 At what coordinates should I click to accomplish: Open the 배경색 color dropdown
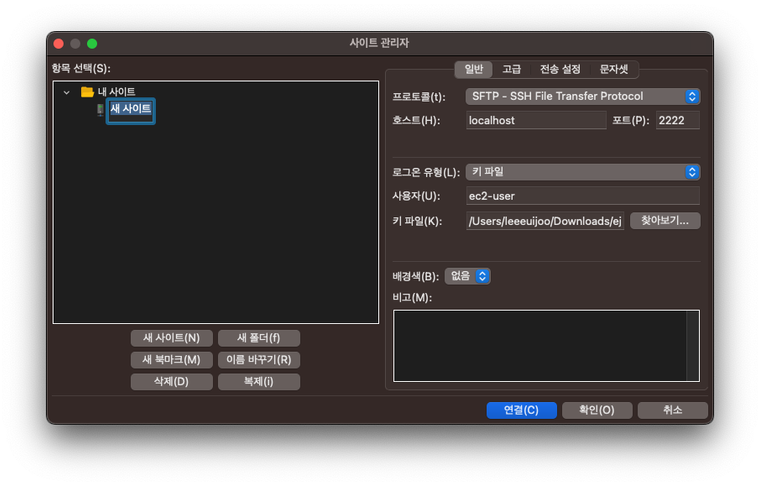467,276
